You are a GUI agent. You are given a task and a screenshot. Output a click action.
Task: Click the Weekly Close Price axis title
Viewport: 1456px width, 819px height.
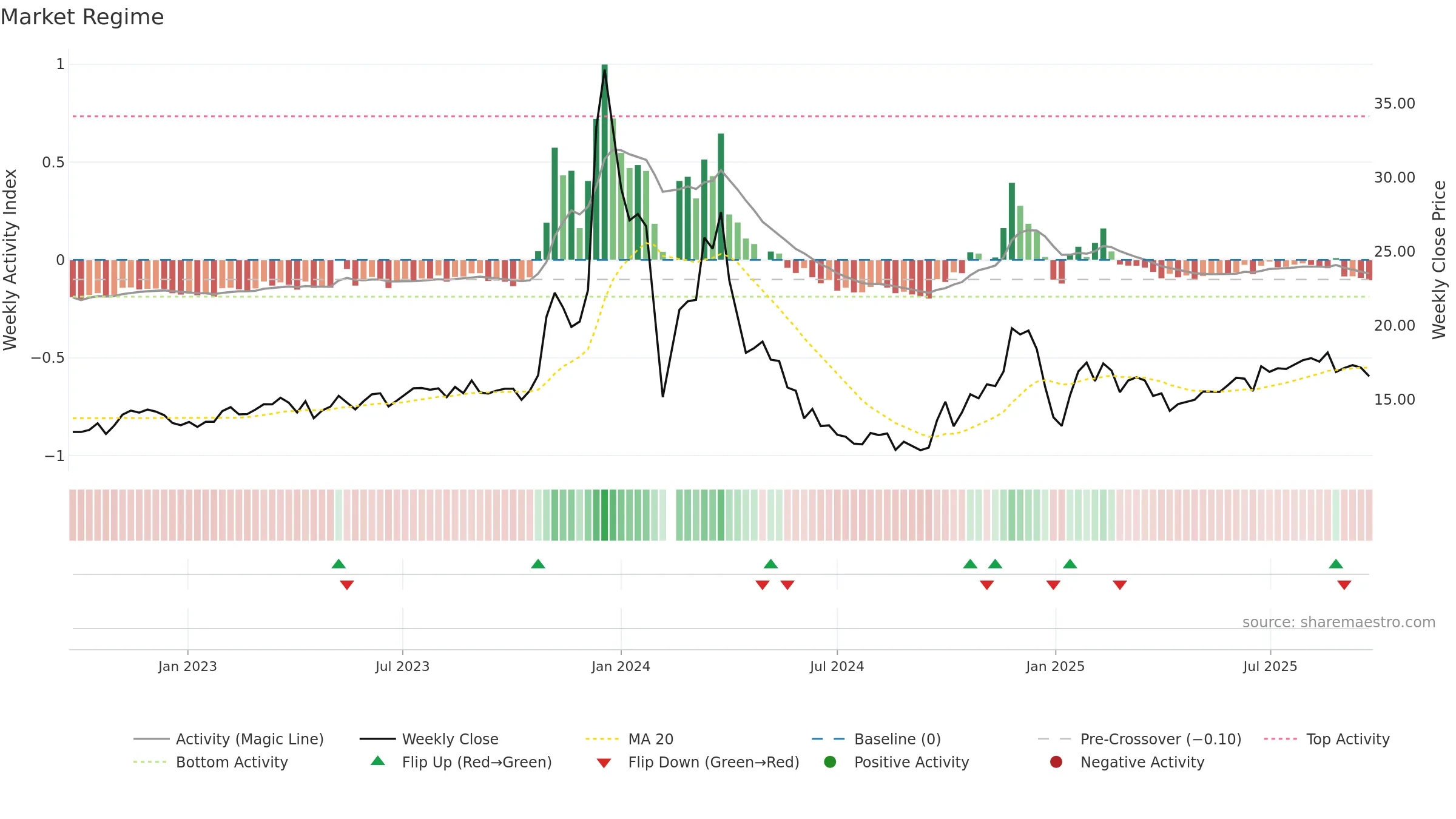[1439, 260]
